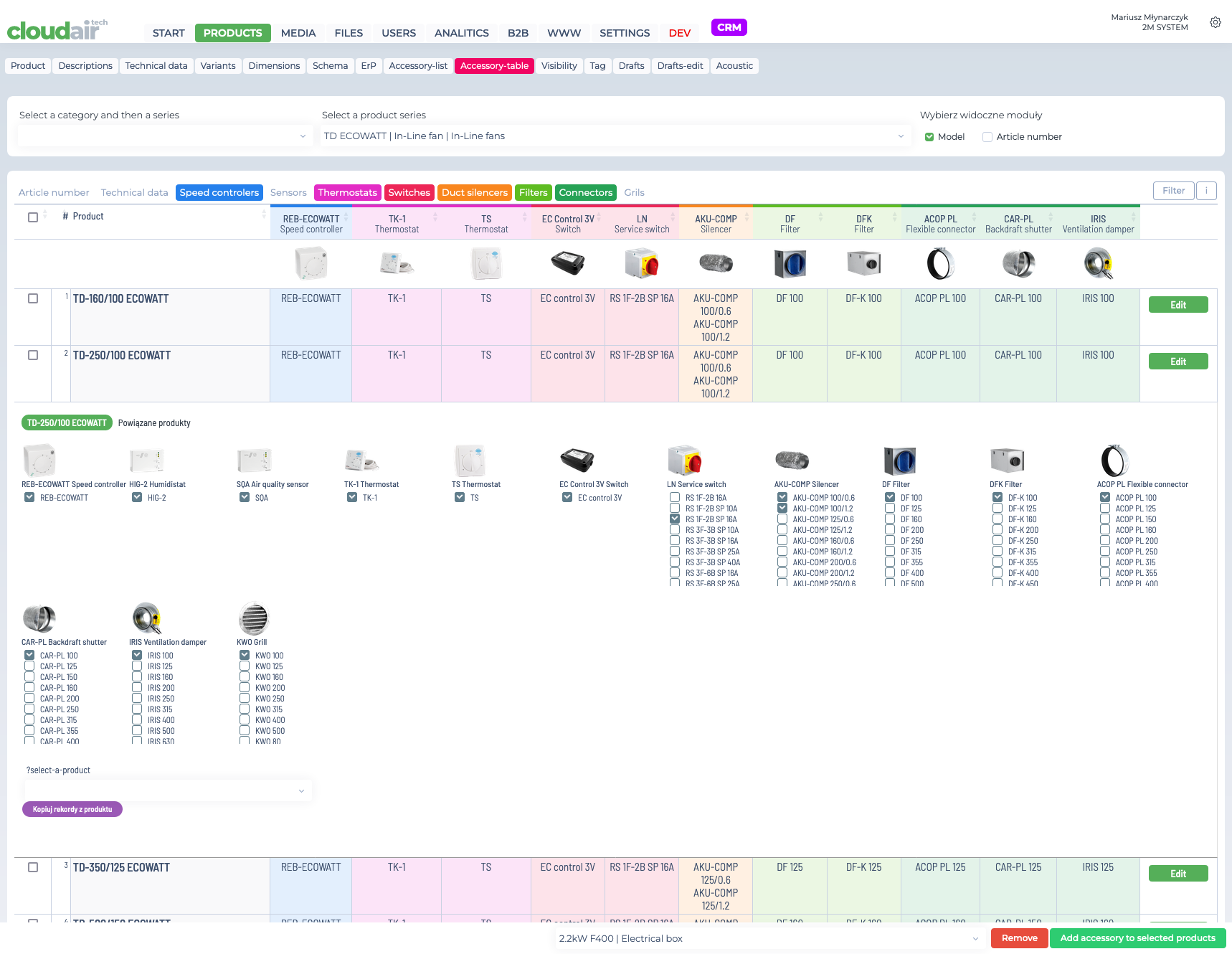Sort the REB-ECOWATT column
1232x954 pixels.
click(346, 217)
